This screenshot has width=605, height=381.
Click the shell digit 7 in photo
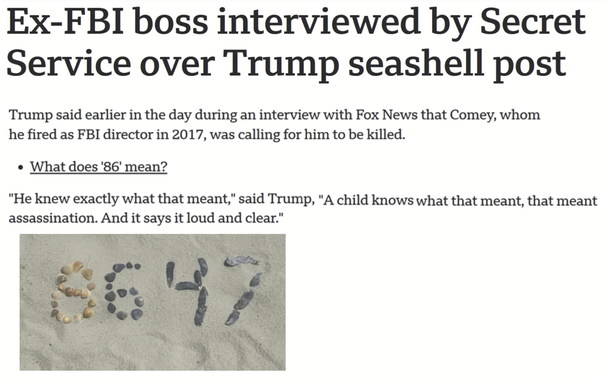coord(243,290)
